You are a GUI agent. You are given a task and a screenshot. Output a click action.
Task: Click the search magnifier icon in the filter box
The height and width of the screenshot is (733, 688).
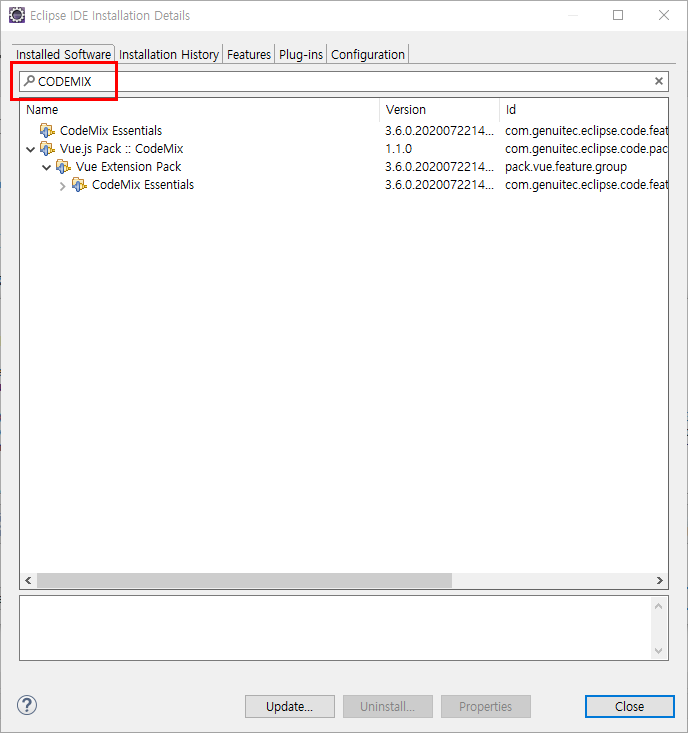point(29,81)
